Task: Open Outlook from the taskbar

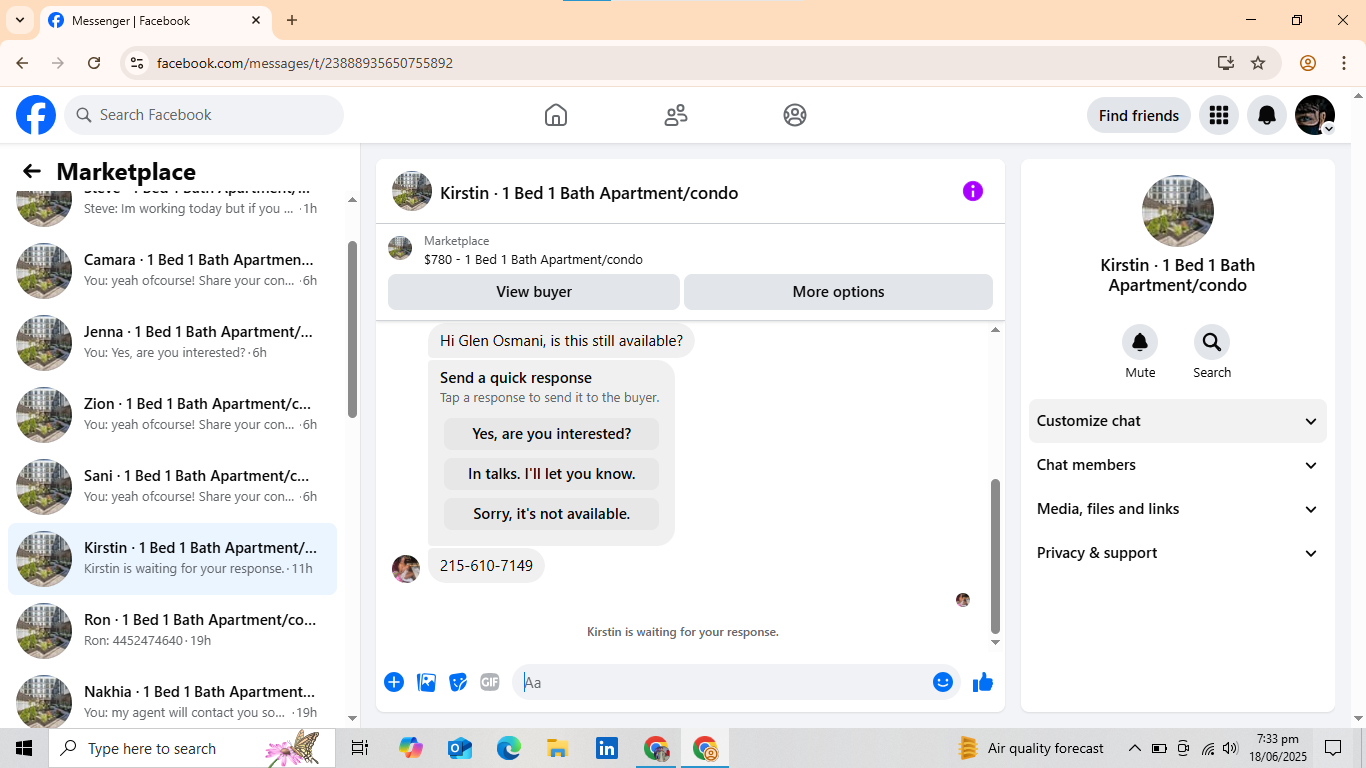Action: 460,748
